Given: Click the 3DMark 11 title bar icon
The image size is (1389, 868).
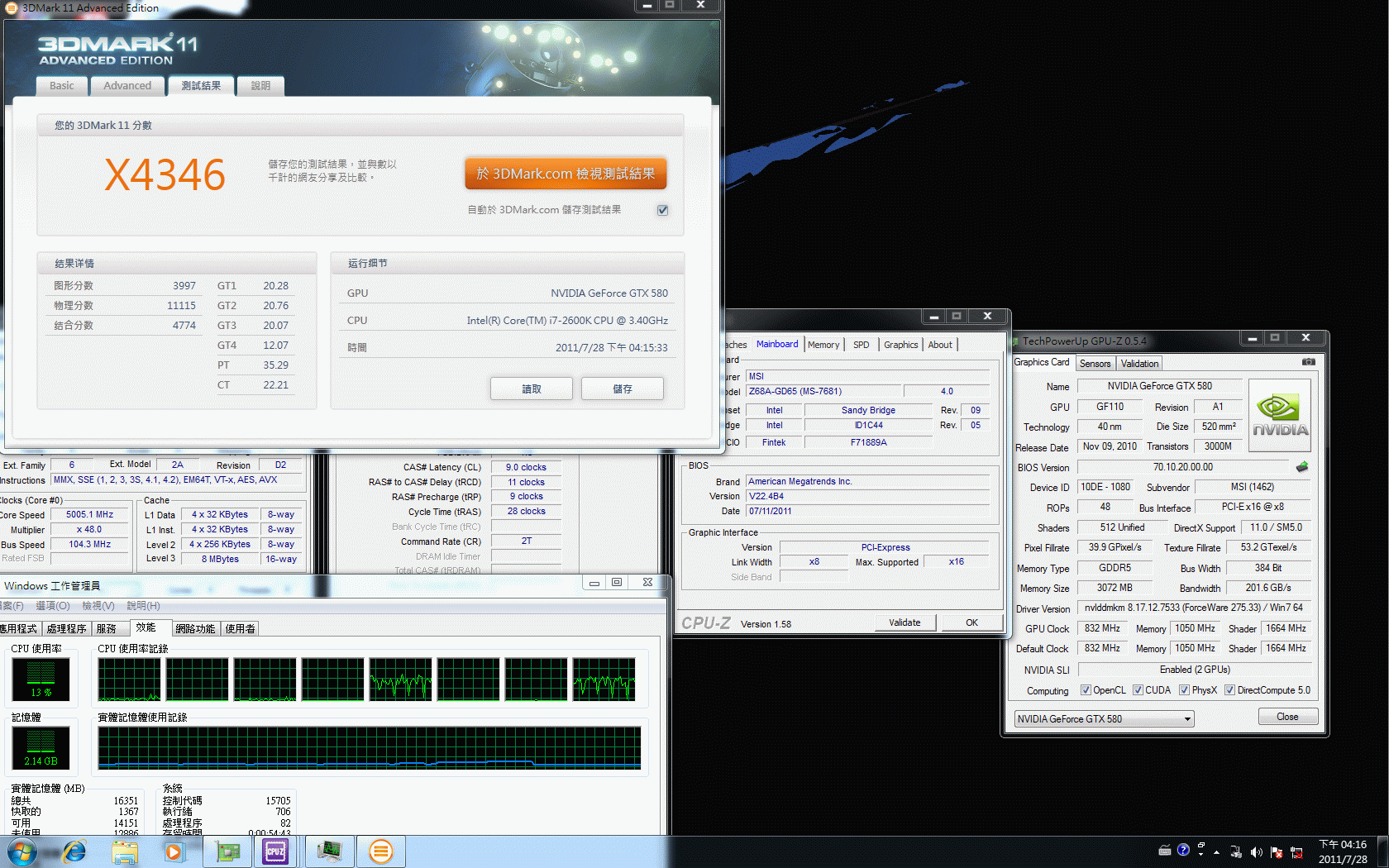Looking at the screenshot, I should 12,7.
